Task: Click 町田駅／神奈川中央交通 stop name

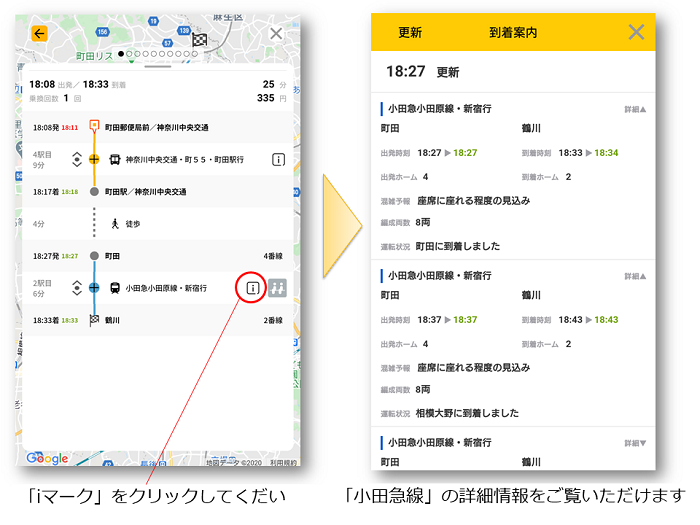Action: 146,192
